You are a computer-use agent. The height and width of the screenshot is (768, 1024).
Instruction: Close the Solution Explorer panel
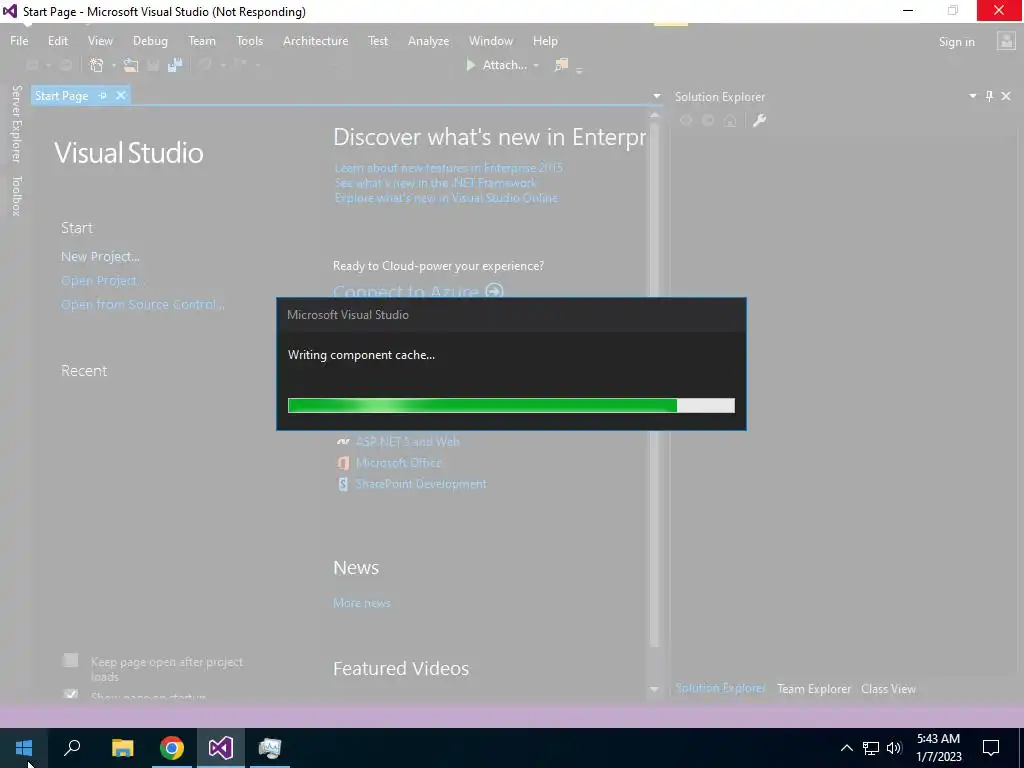click(1006, 96)
